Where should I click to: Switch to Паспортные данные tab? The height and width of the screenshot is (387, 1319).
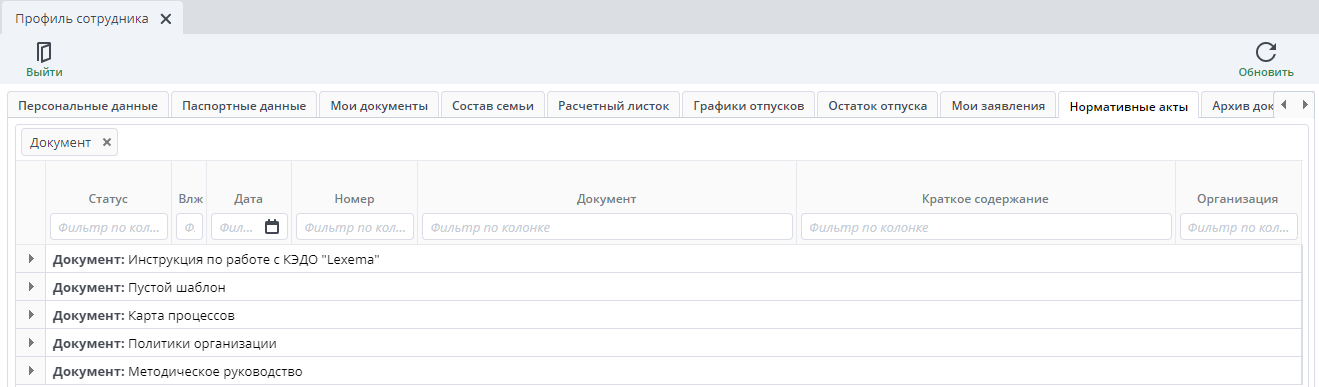244,105
